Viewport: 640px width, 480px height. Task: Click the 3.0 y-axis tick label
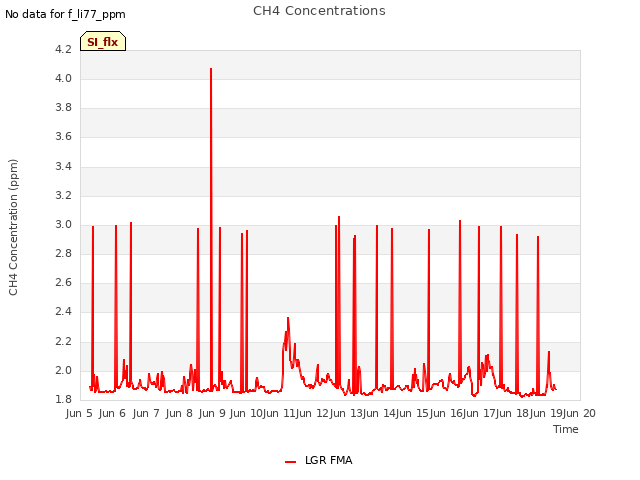click(x=63, y=224)
